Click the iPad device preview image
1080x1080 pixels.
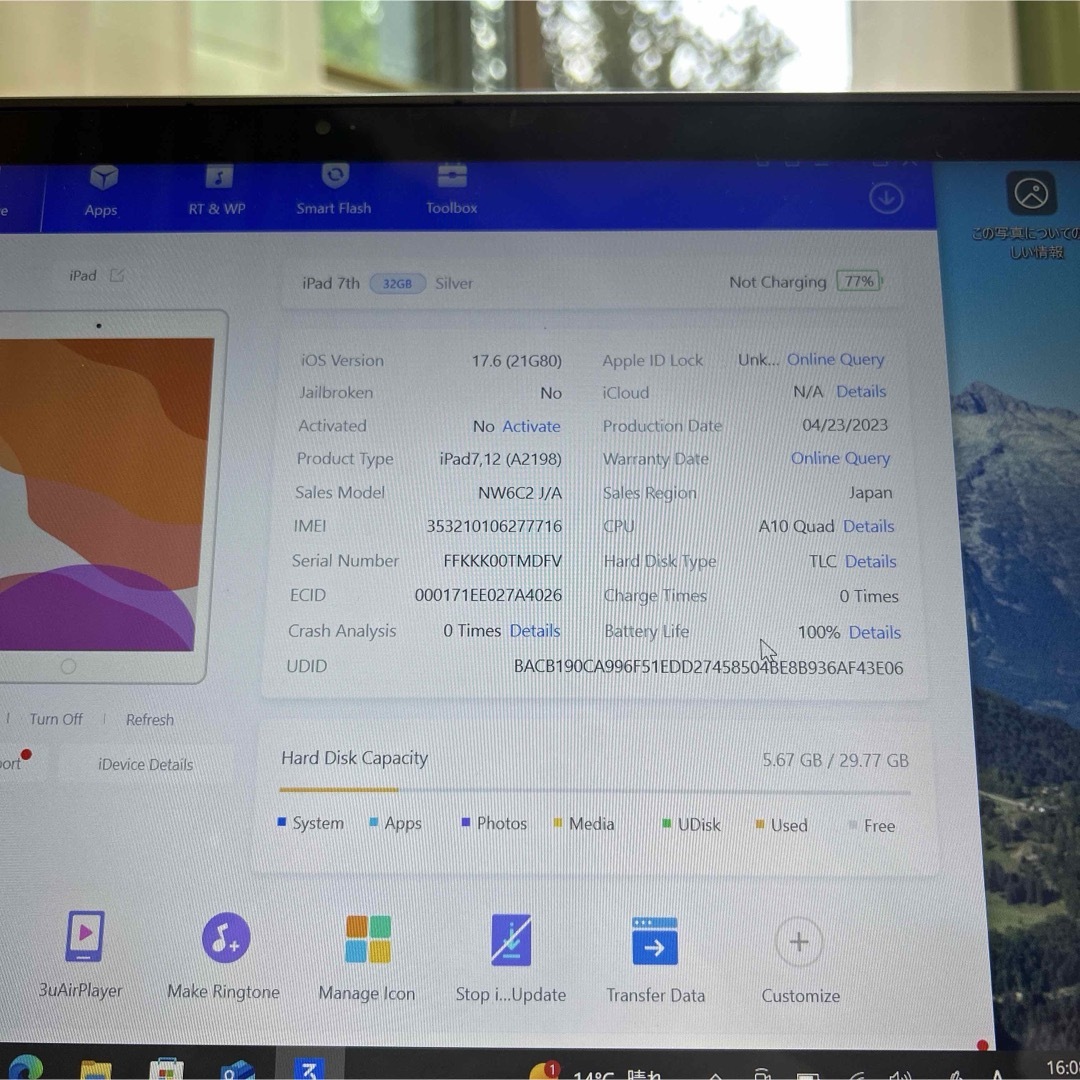pyautogui.click(x=105, y=496)
